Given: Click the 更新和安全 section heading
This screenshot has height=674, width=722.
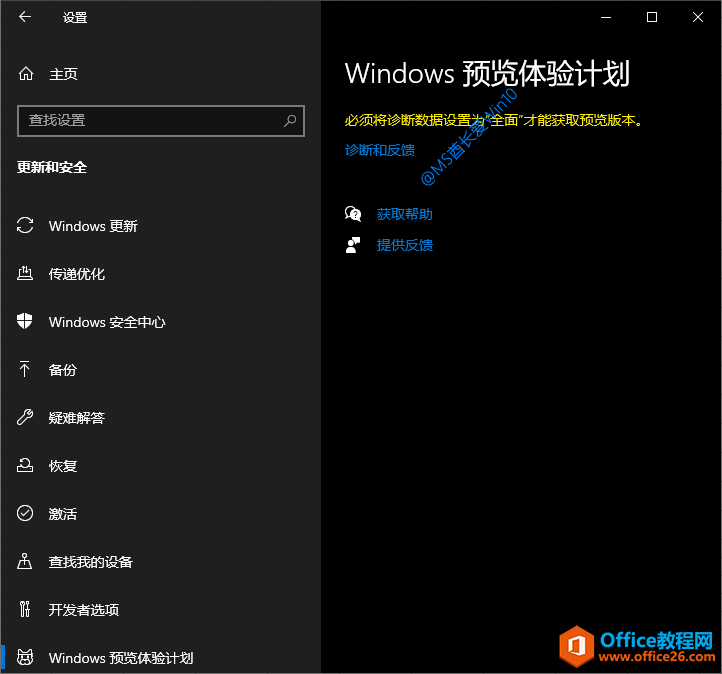Looking at the screenshot, I should [x=52, y=167].
